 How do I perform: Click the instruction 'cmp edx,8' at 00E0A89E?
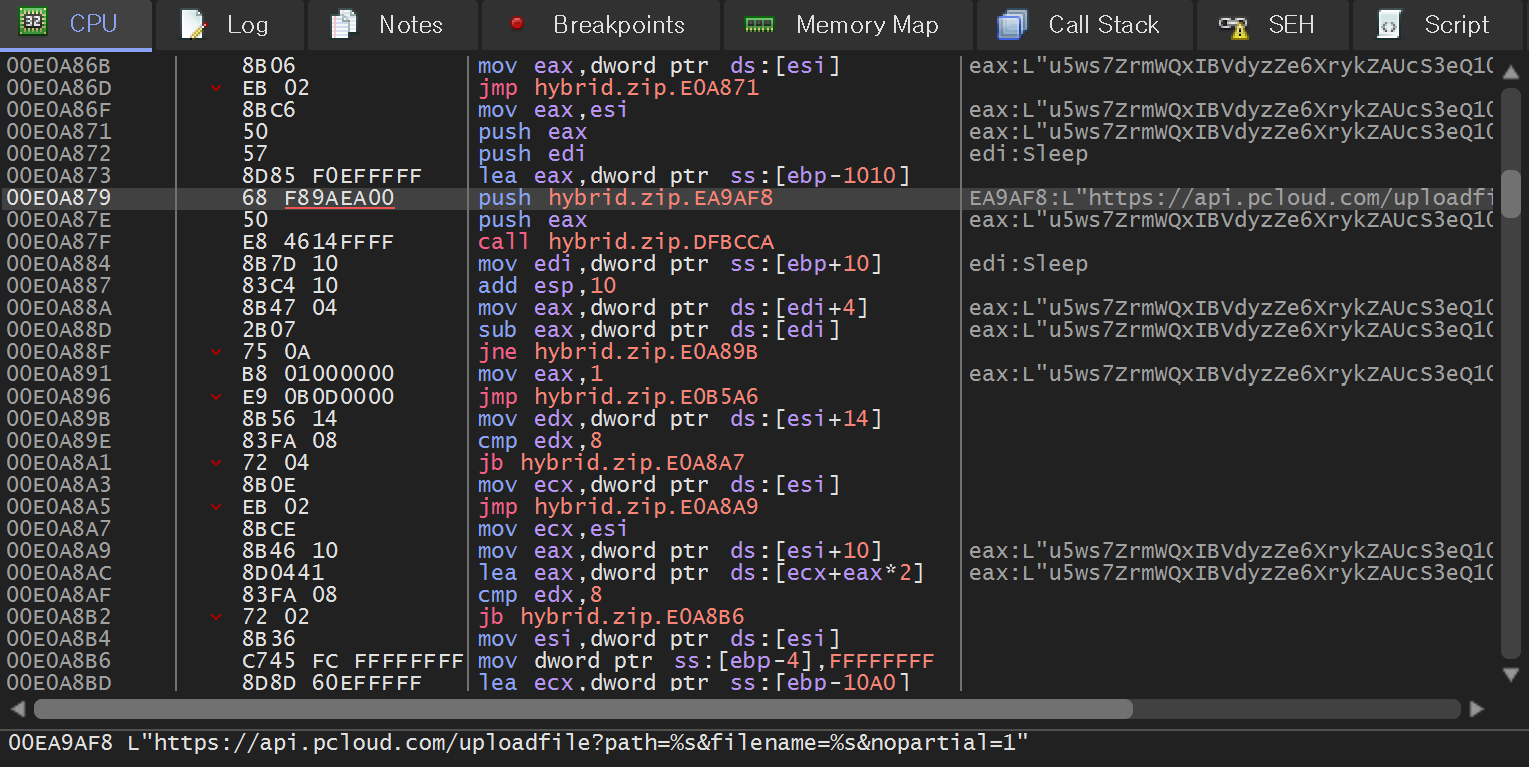(x=540, y=440)
